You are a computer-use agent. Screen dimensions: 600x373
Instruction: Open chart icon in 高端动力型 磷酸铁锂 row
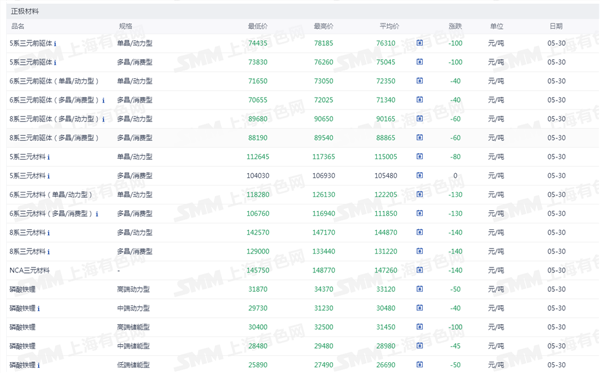[420, 289]
